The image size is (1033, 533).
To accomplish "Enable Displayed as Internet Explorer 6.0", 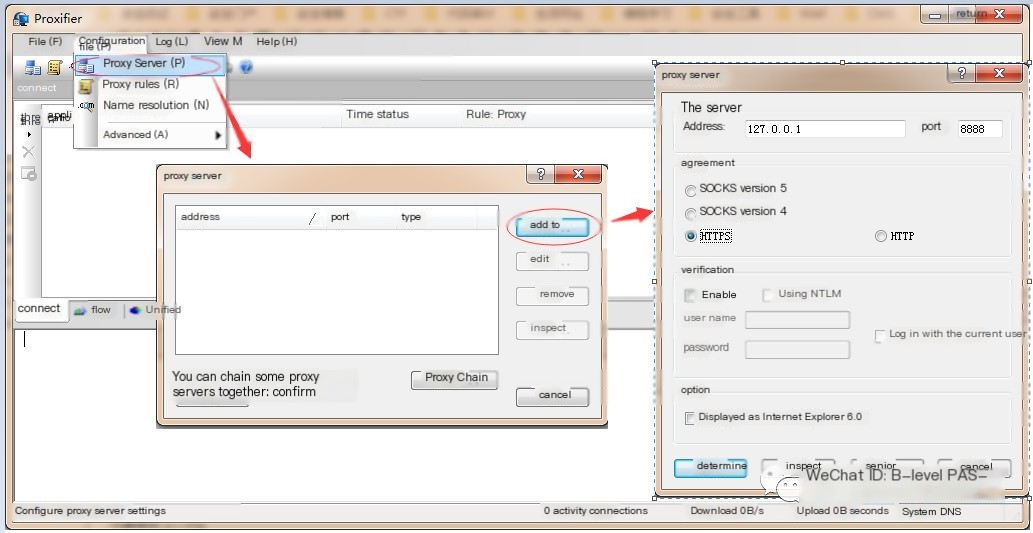I will (x=690, y=418).
